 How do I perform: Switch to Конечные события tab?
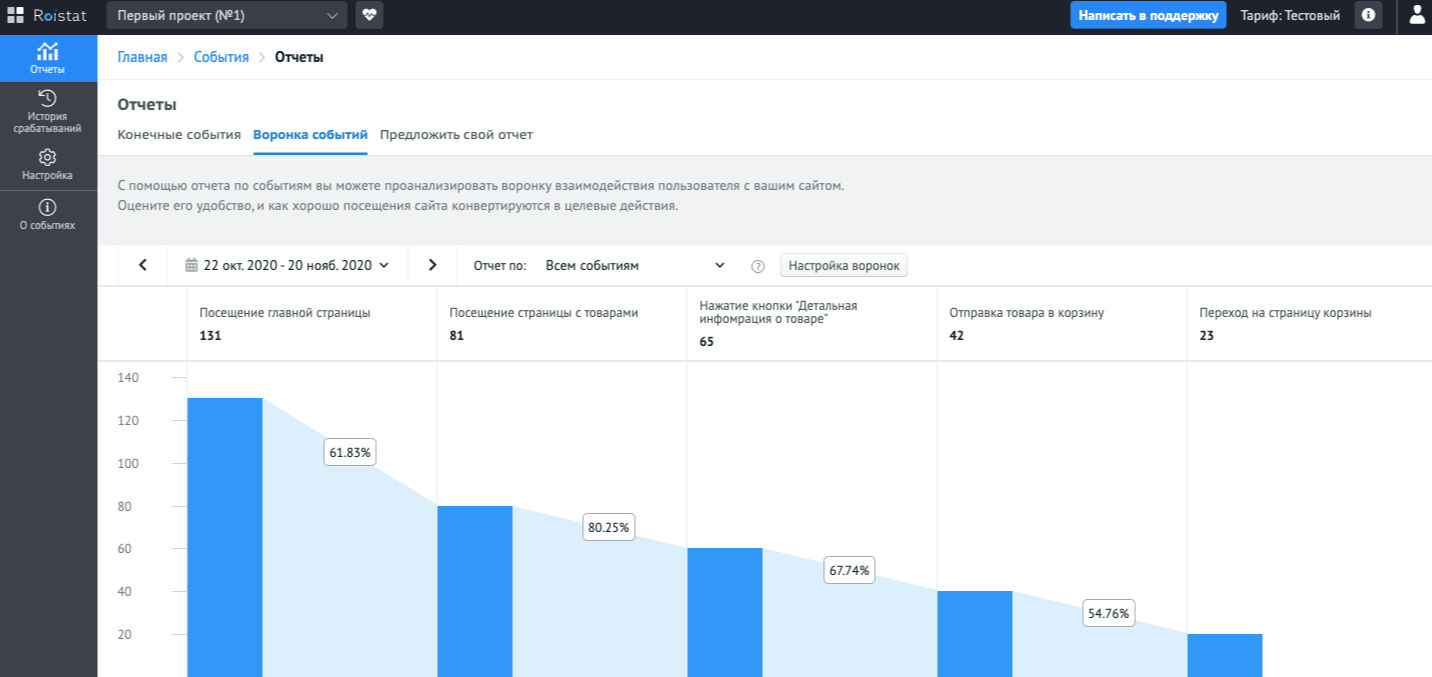point(179,135)
